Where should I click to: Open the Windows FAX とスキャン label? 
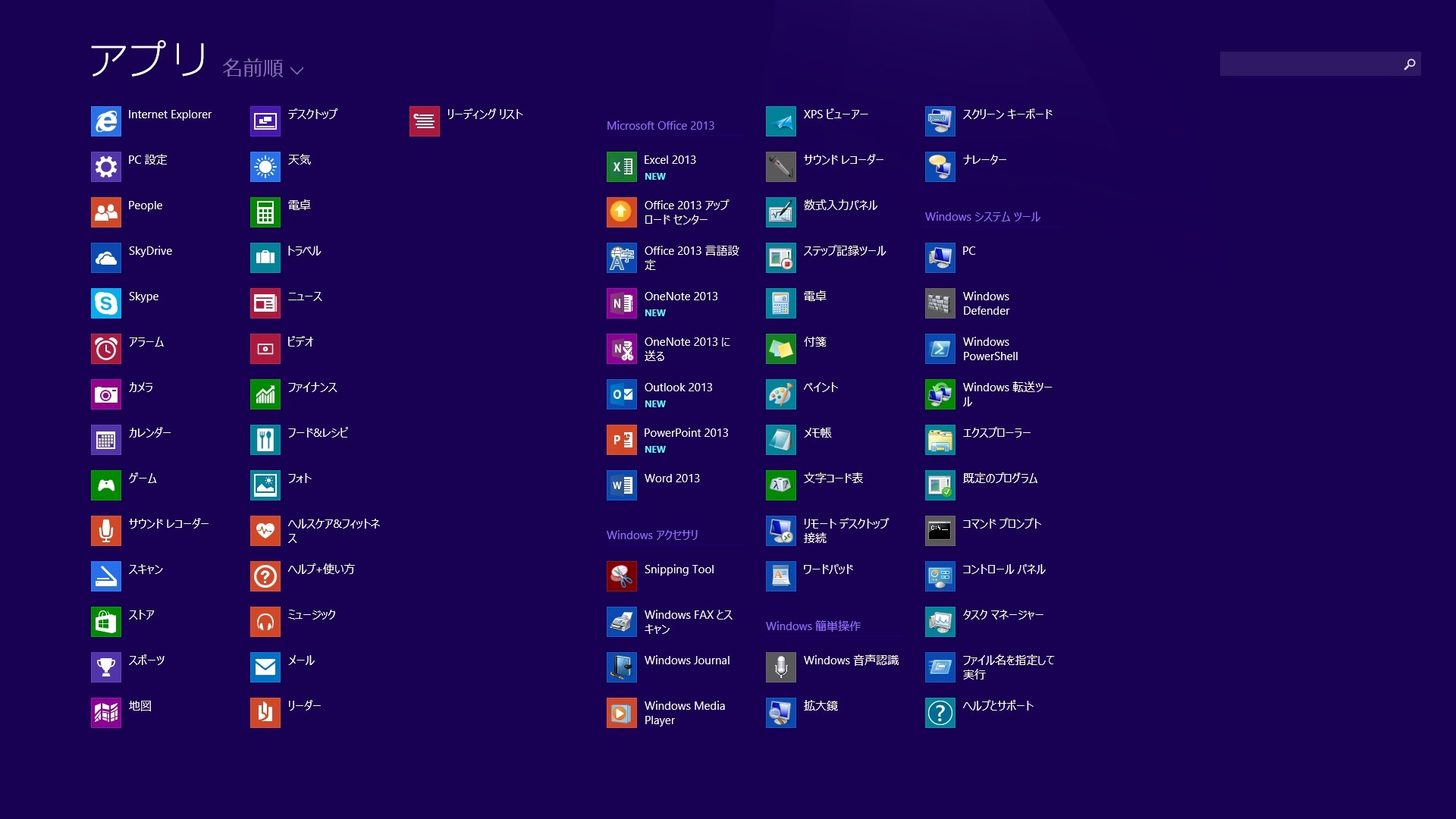(689, 622)
